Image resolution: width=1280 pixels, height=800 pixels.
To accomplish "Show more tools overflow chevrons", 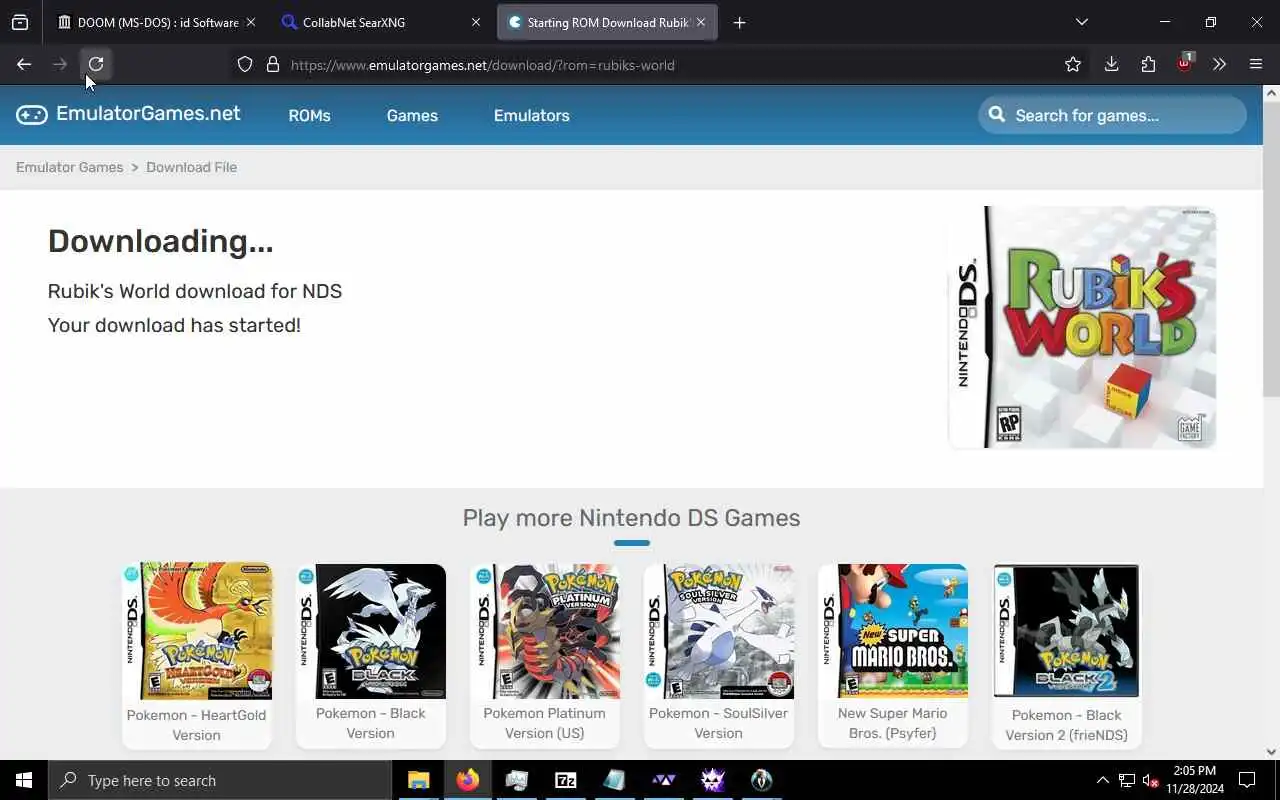I will tap(1219, 64).
